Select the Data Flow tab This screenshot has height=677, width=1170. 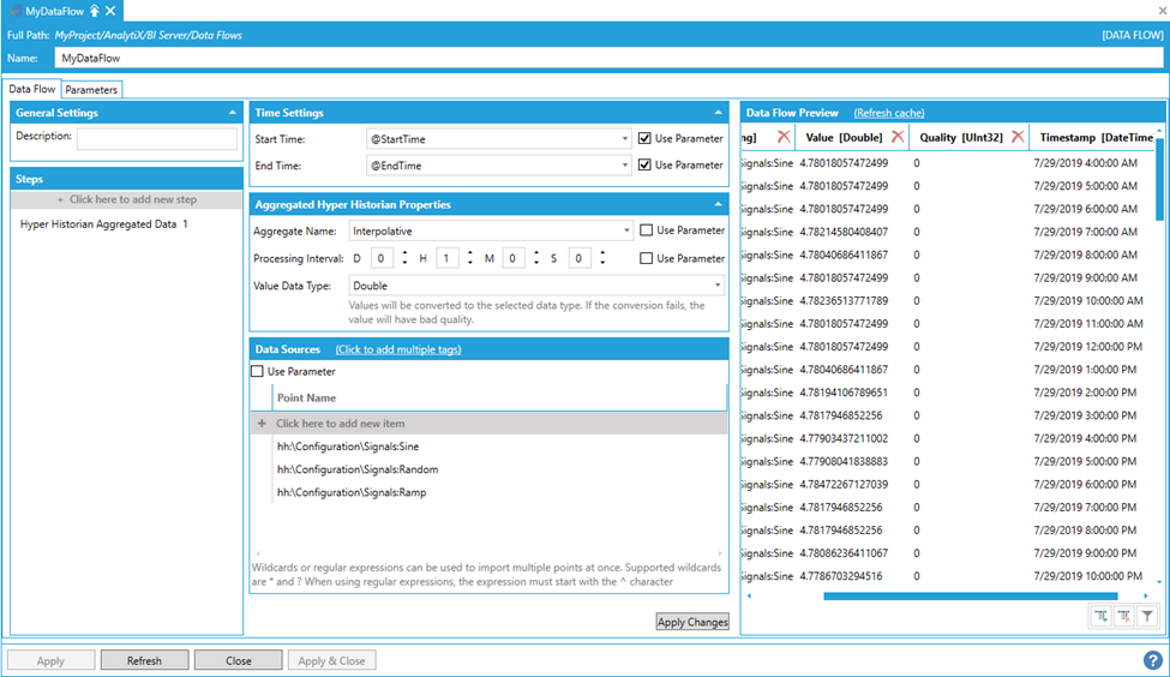[x=32, y=89]
